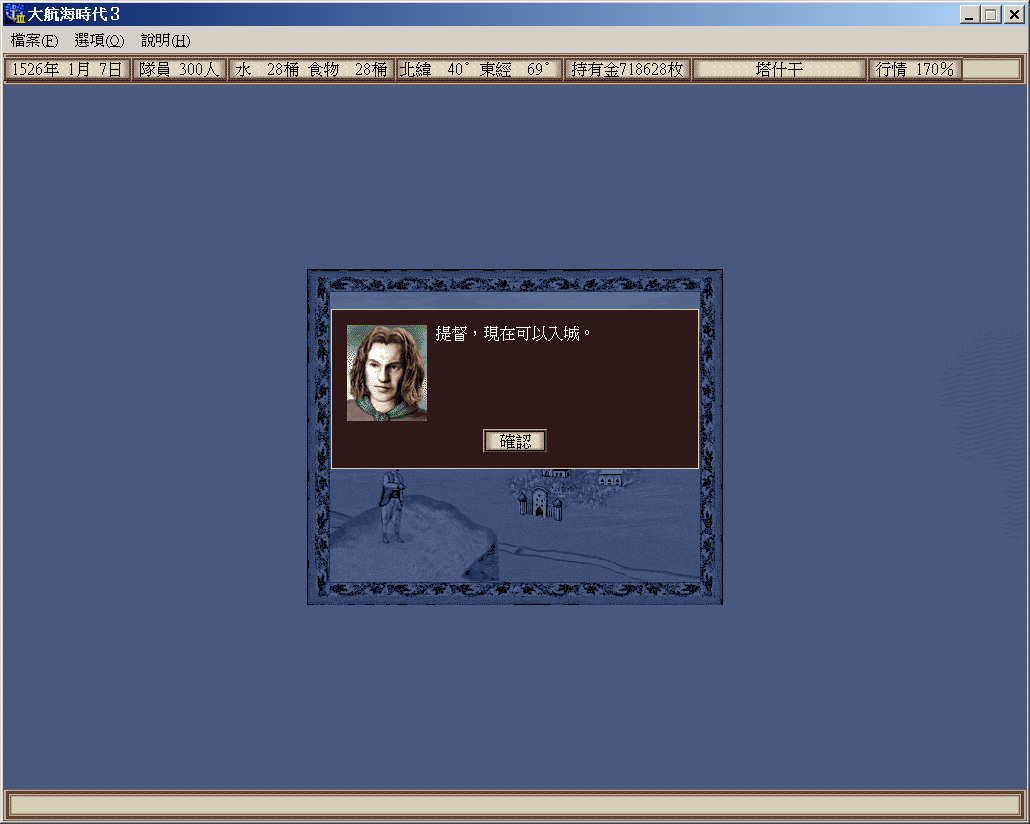The image size is (1030, 824).
Task: Click the advisor's portrait in the dialog
Action: point(386,372)
